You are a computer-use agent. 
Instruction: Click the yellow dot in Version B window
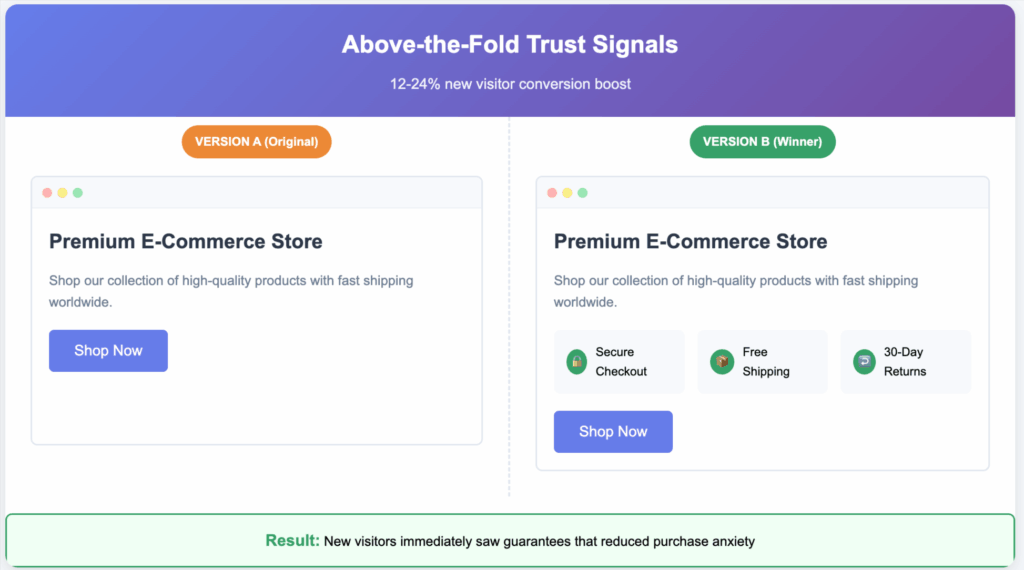567,193
